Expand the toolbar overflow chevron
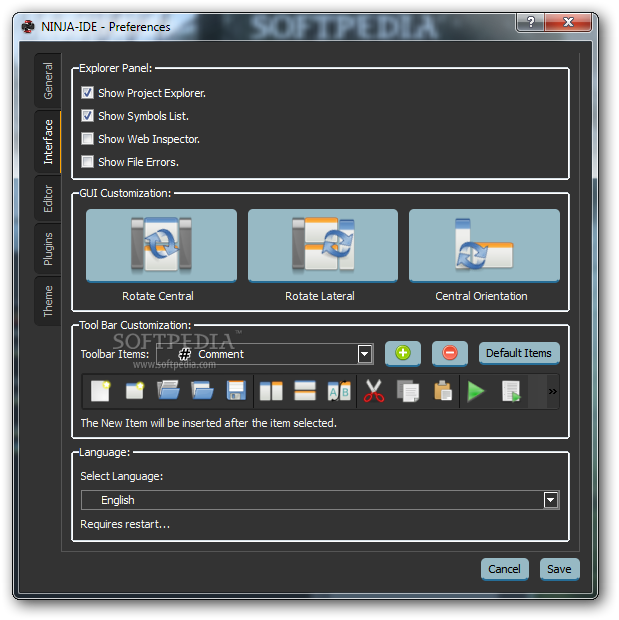The image size is (619, 620). (553, 391)
